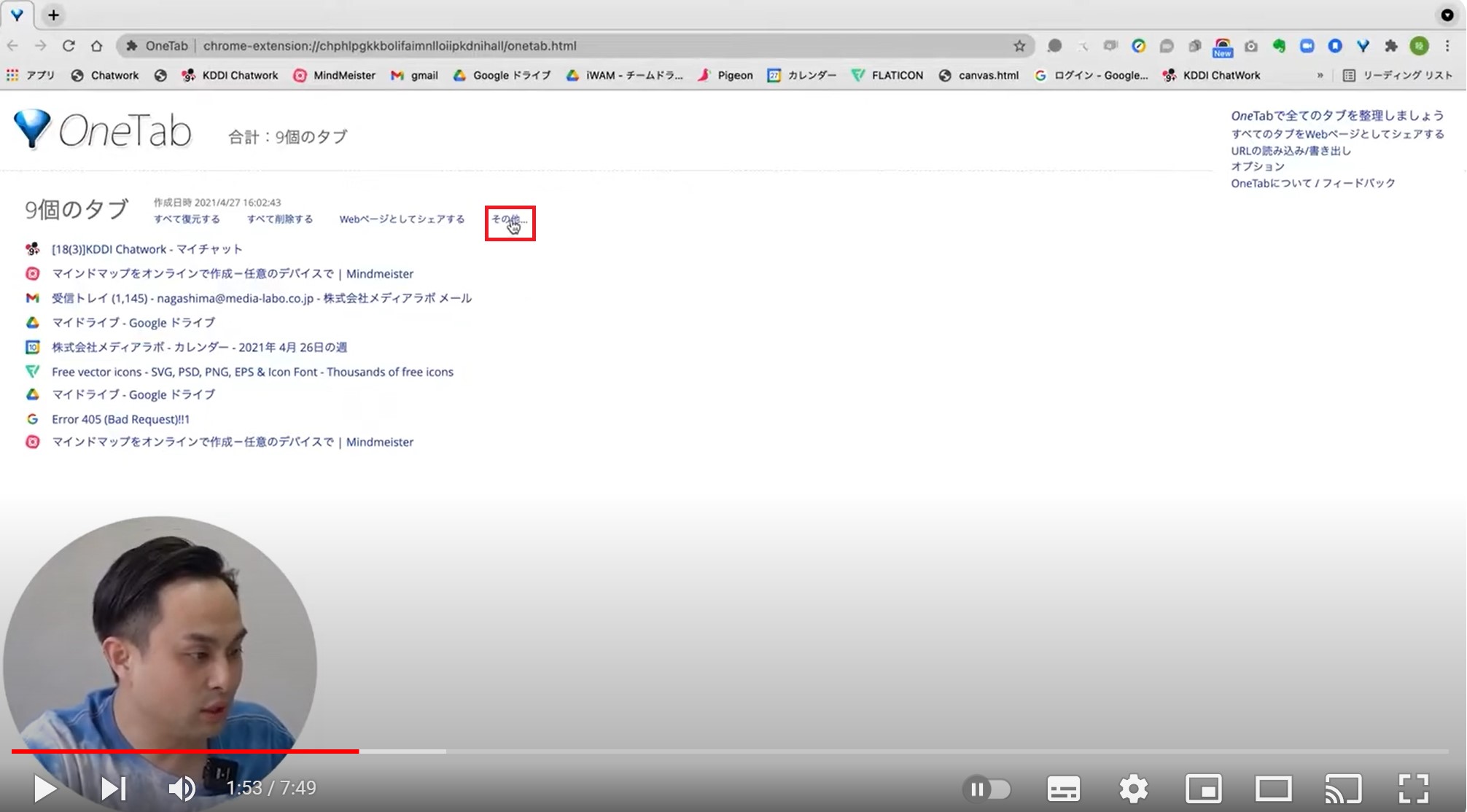Open the アプリ apps bookmark
The width and height of the screenshot is (1467, 812).
coord(31,75)
